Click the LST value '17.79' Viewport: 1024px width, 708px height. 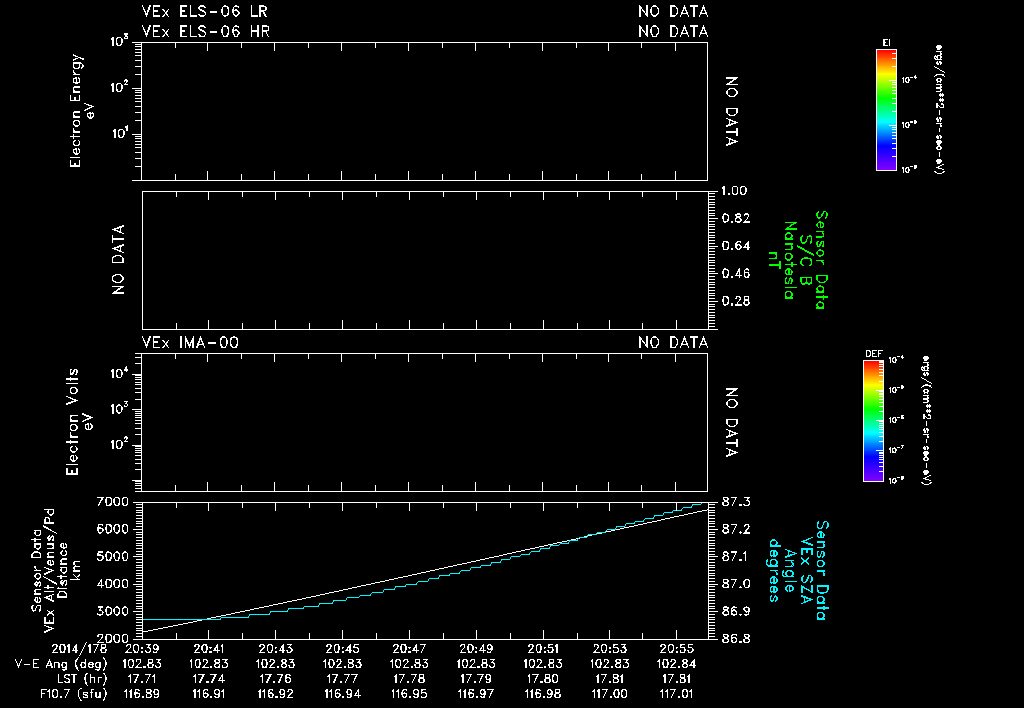[x=476, y=679]
